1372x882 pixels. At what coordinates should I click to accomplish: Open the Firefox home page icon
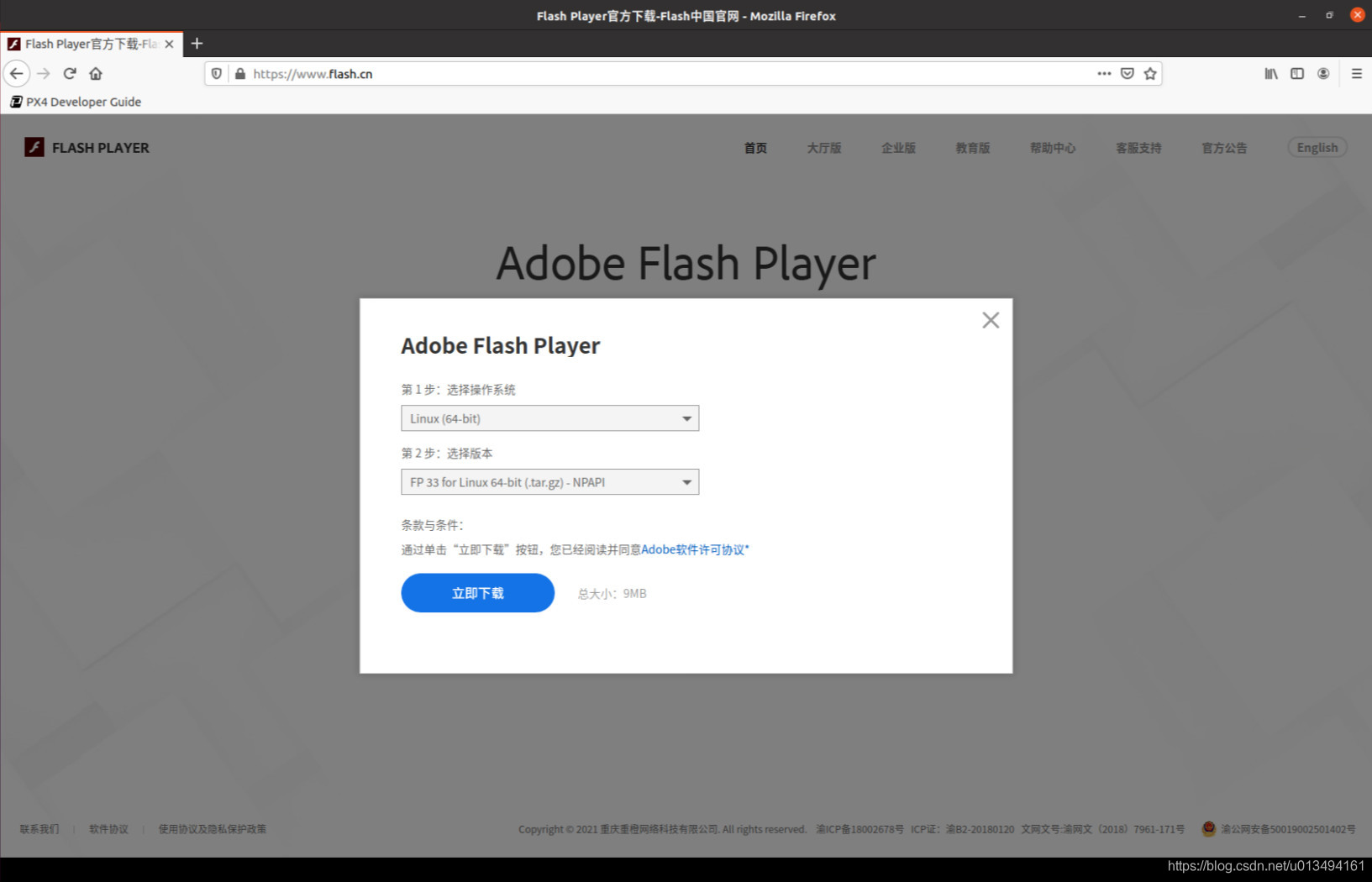(96, 74)
